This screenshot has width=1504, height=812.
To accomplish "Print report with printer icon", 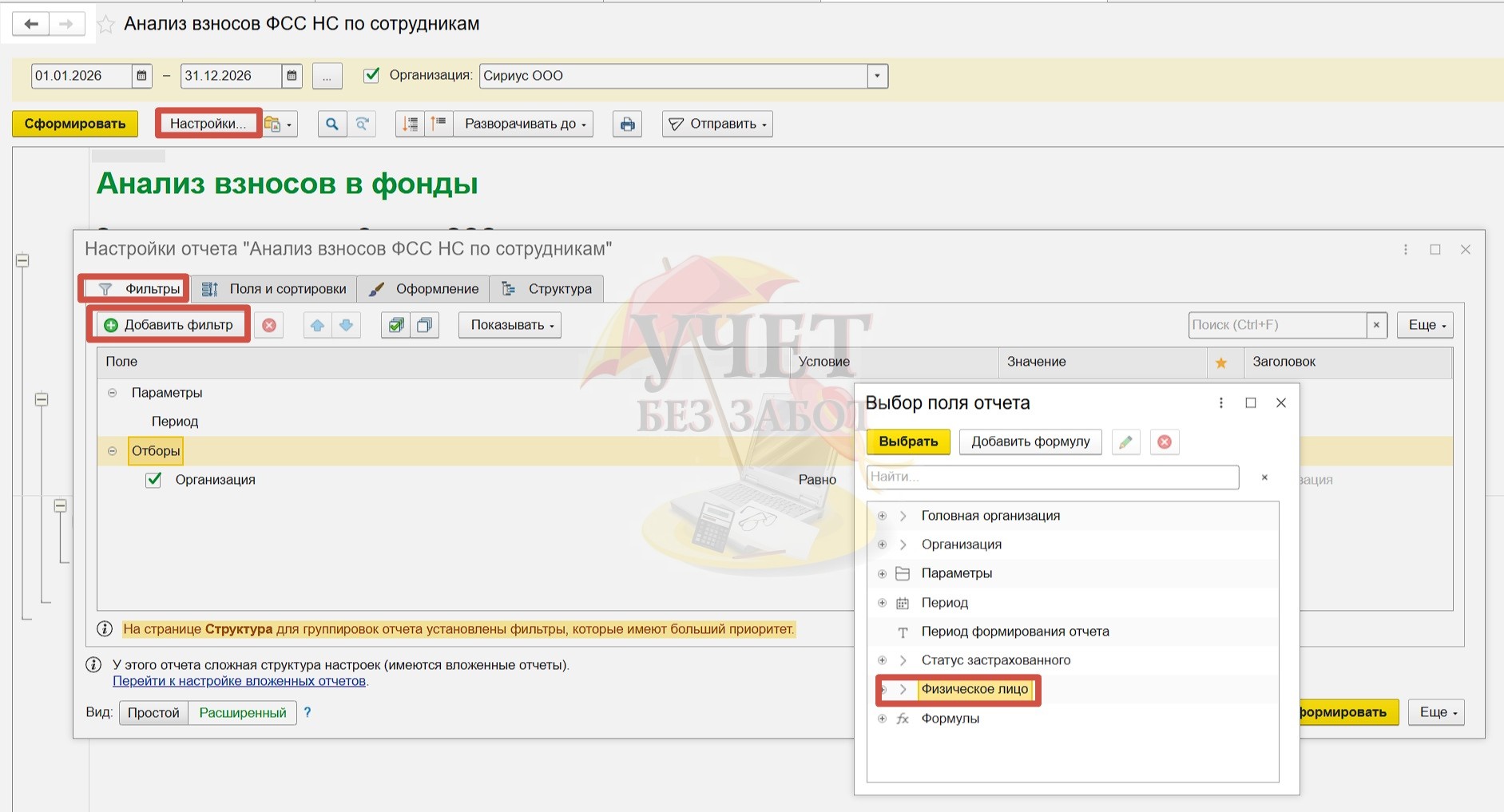I will click(627, 124).
